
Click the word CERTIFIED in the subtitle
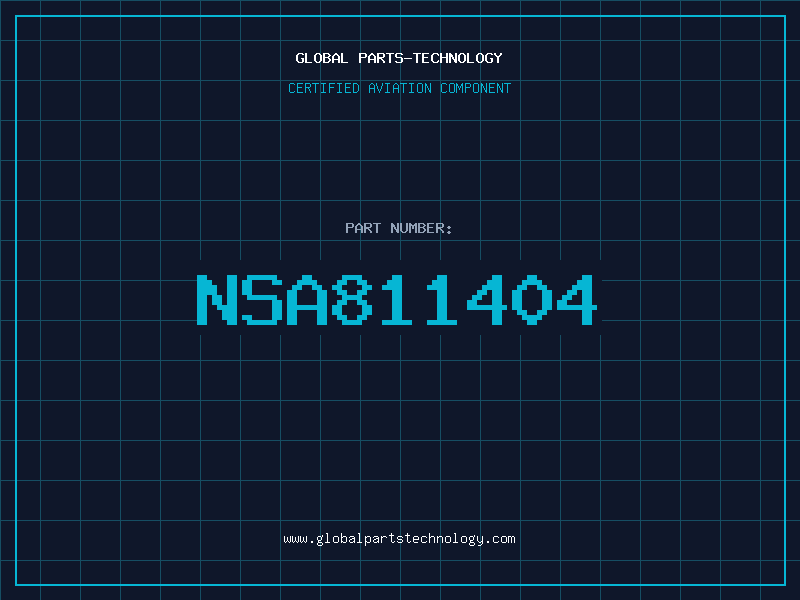tap(324, 88)
